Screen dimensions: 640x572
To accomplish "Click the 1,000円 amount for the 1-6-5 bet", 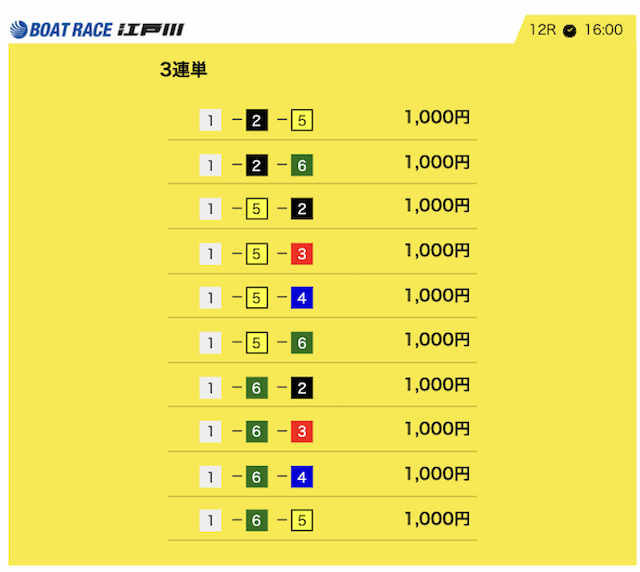I will point(437,518).
